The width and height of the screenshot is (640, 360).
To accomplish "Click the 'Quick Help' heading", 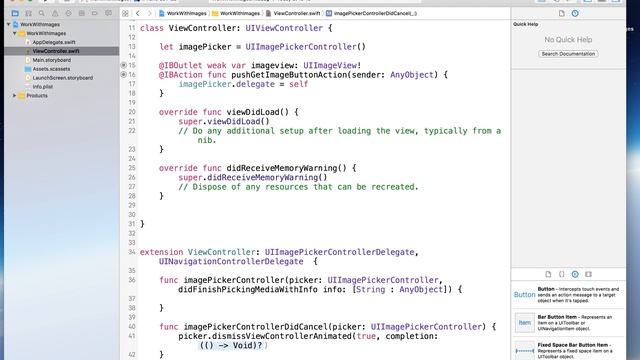I will tap(525, 24).
